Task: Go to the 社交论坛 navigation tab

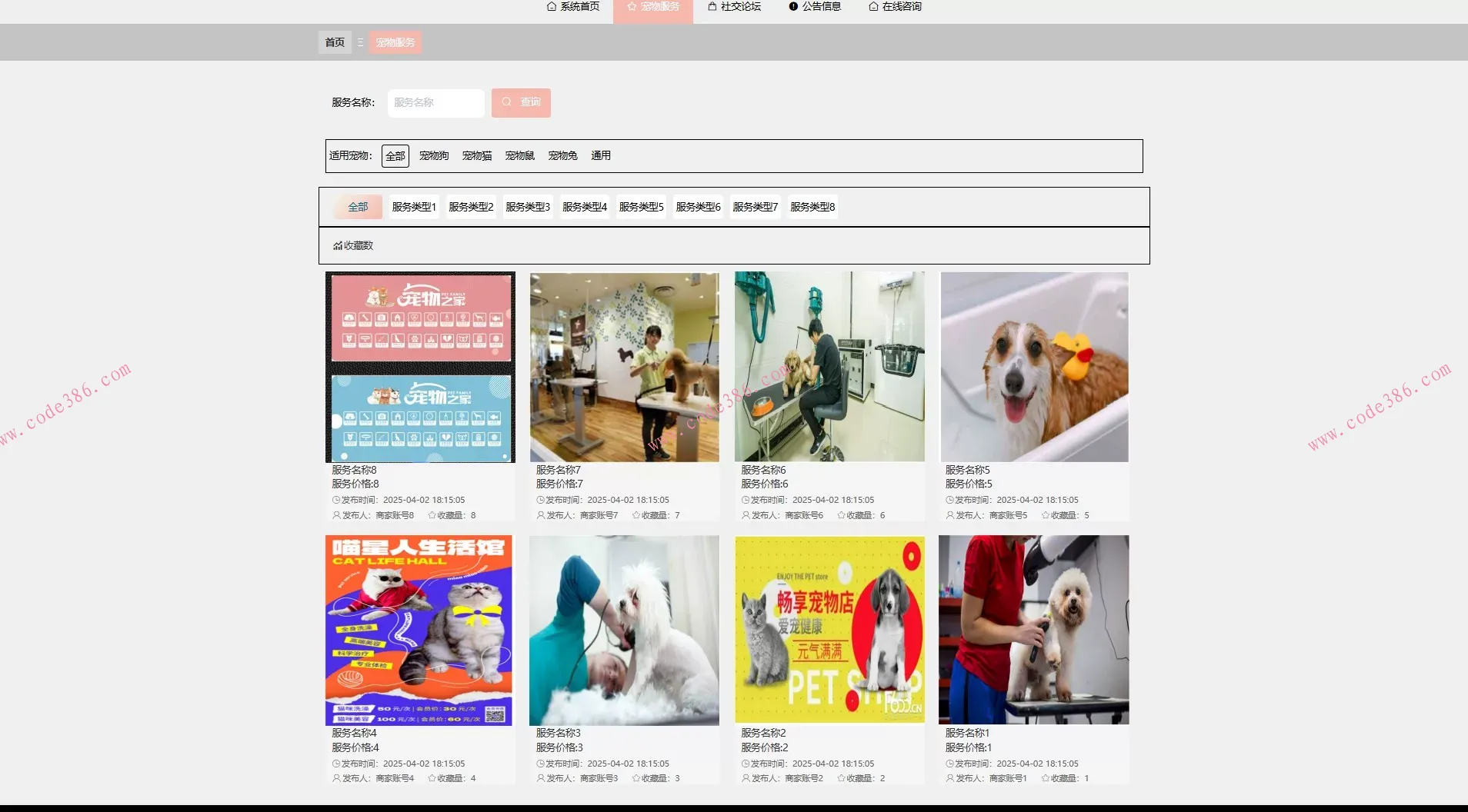Action: coord(734,7)
